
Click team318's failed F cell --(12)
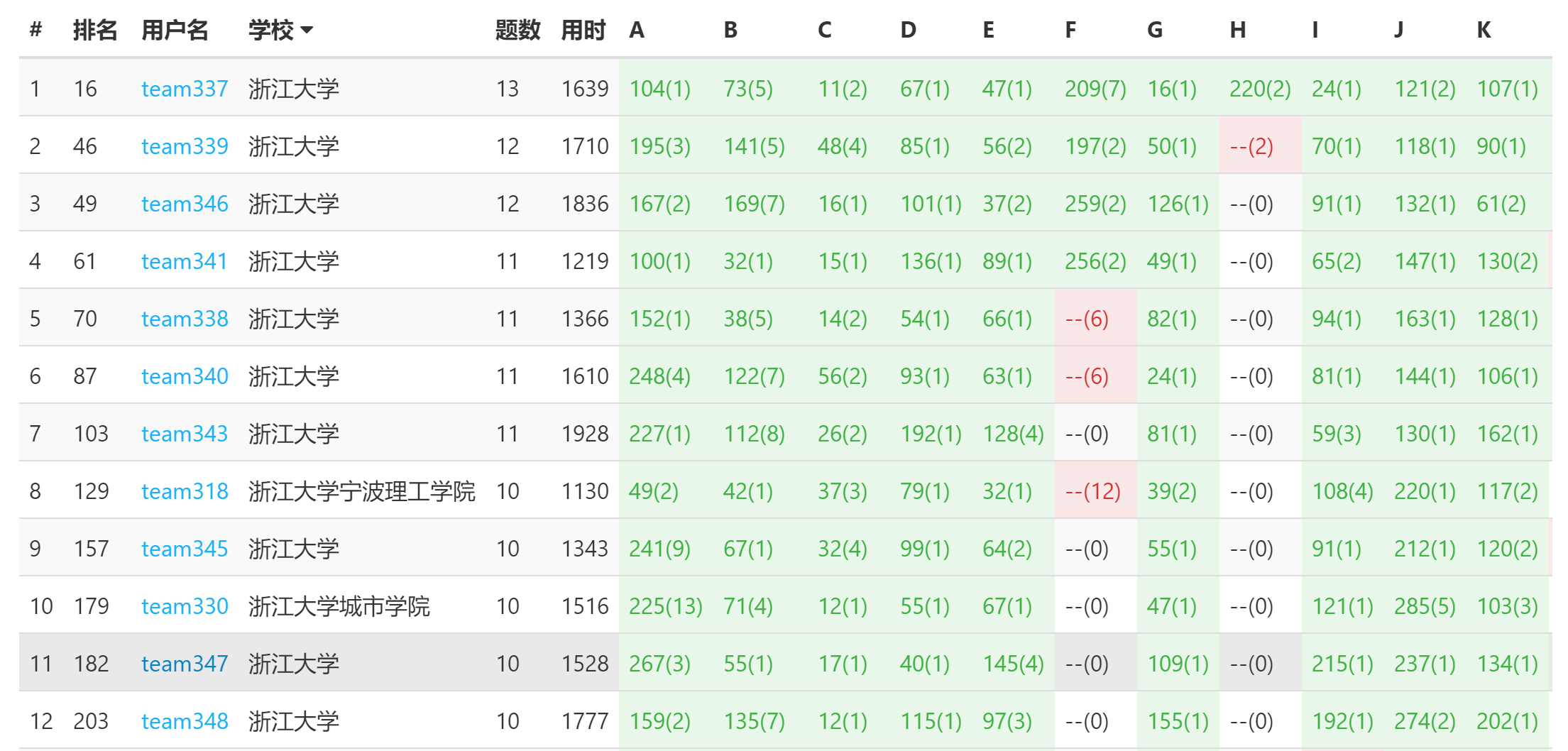[x=1093, y=491]
